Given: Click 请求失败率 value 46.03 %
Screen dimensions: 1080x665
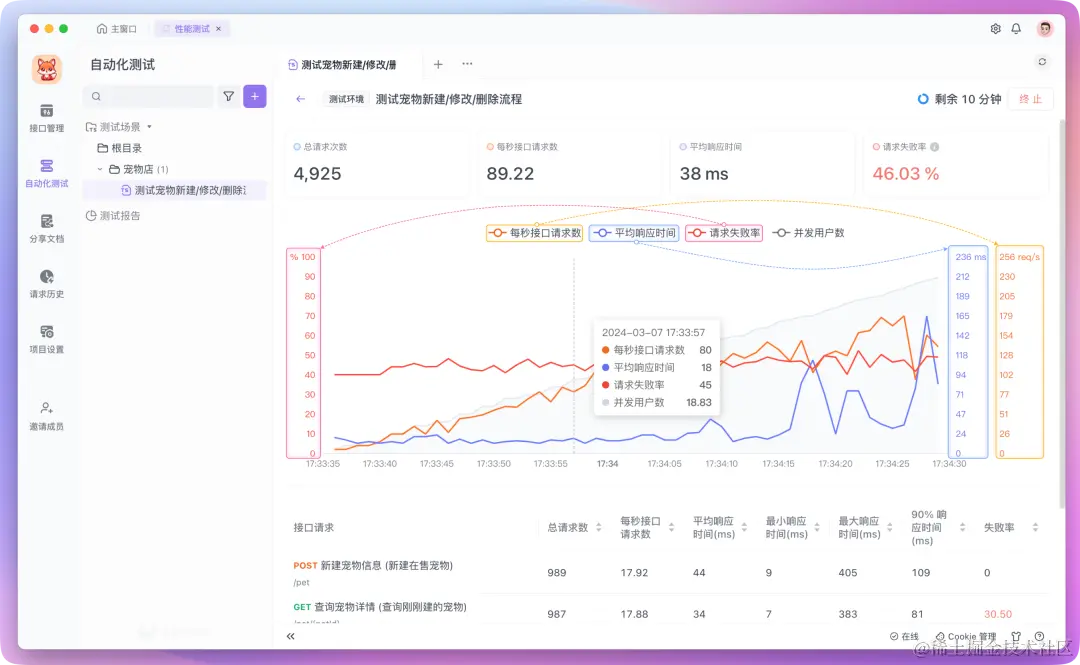Looking at the screenshot, I should point(906,174).
